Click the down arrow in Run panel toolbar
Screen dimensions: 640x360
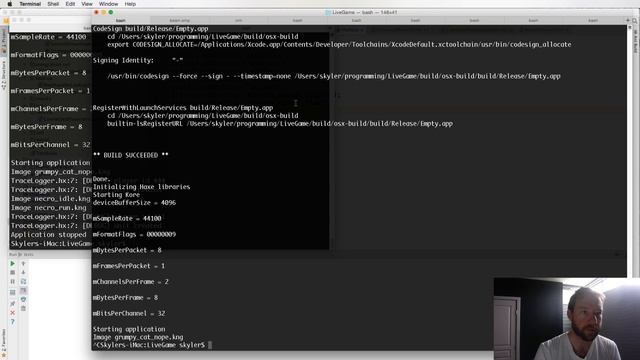pos(23,273)
